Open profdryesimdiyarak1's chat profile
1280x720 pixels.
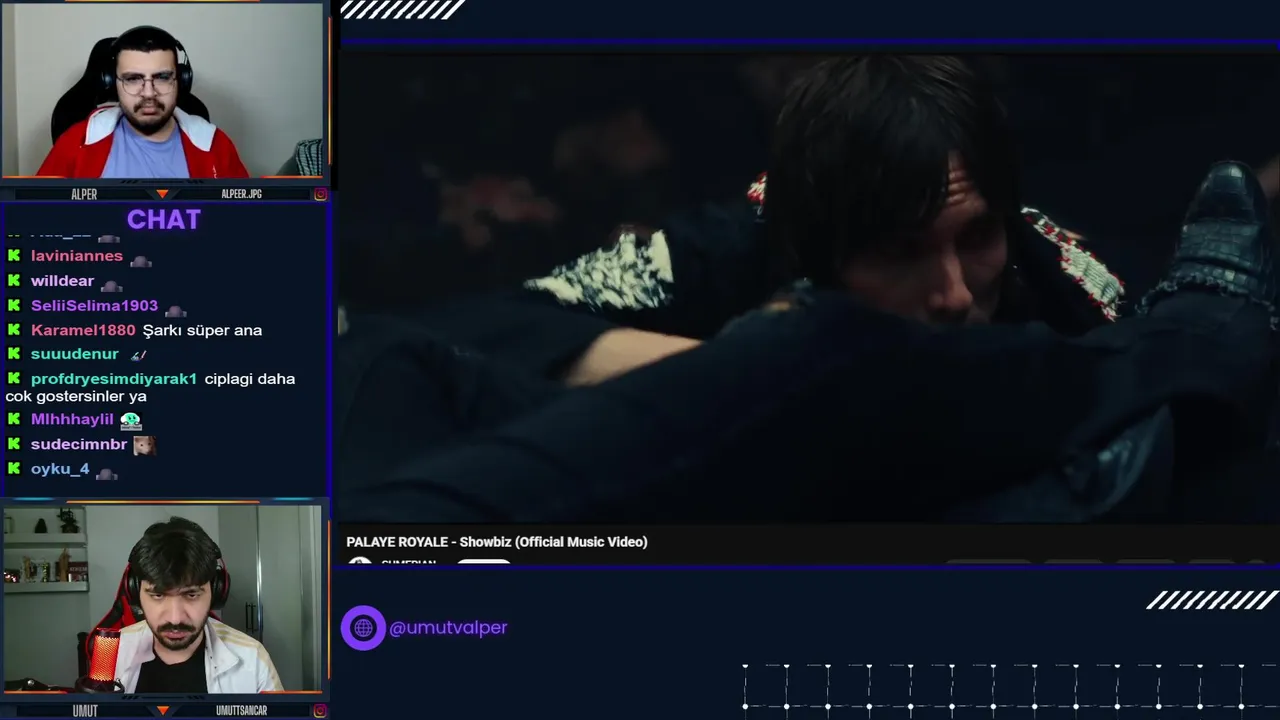114,379
